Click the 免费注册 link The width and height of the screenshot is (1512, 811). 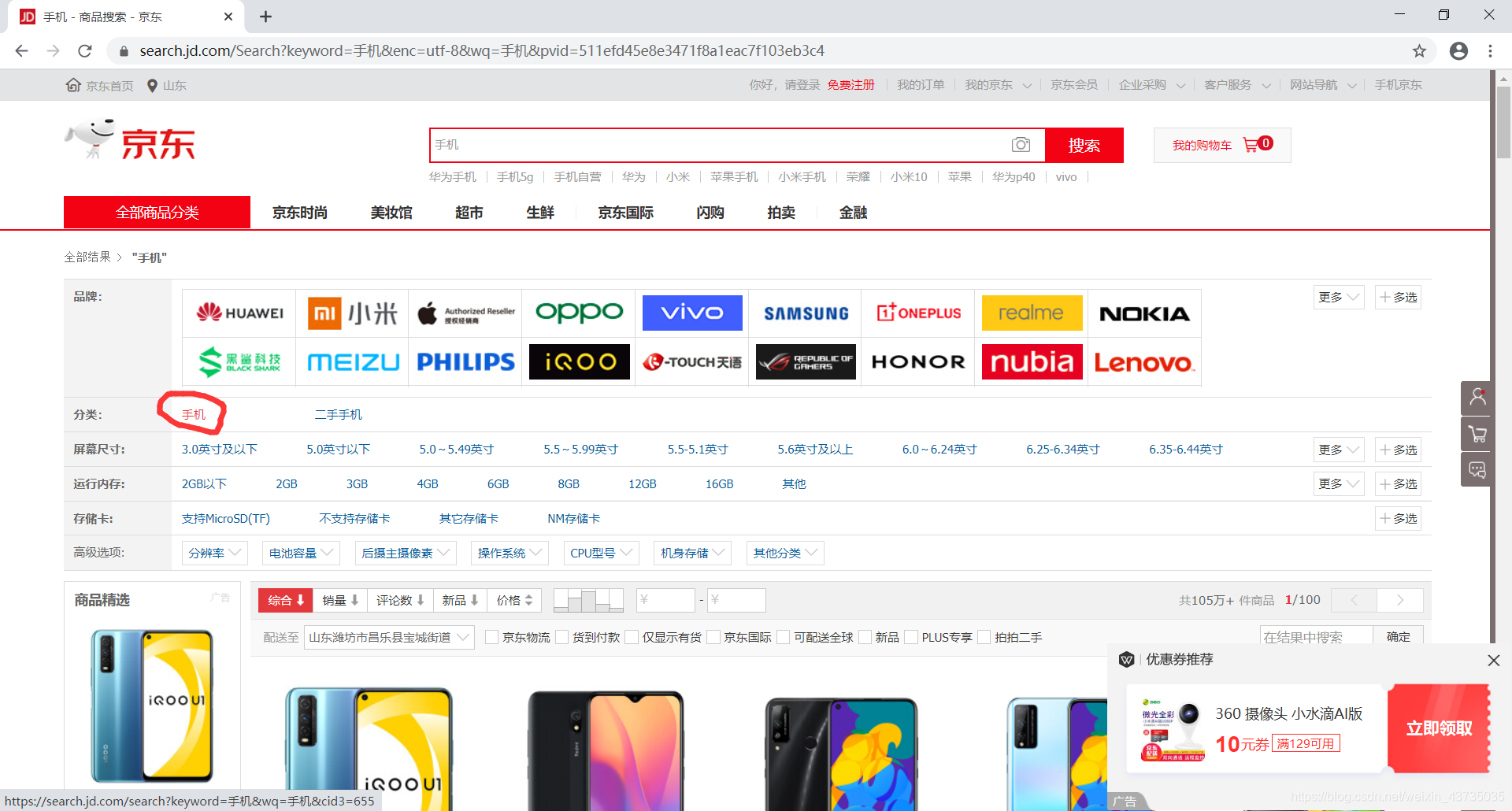pos(850,85)
